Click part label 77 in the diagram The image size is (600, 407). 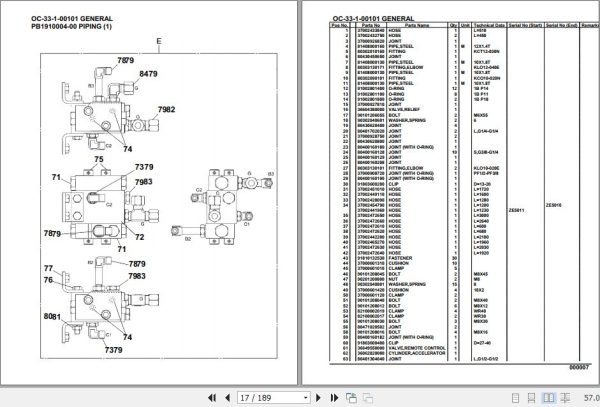pyautogui.click(x=48, y=269)
